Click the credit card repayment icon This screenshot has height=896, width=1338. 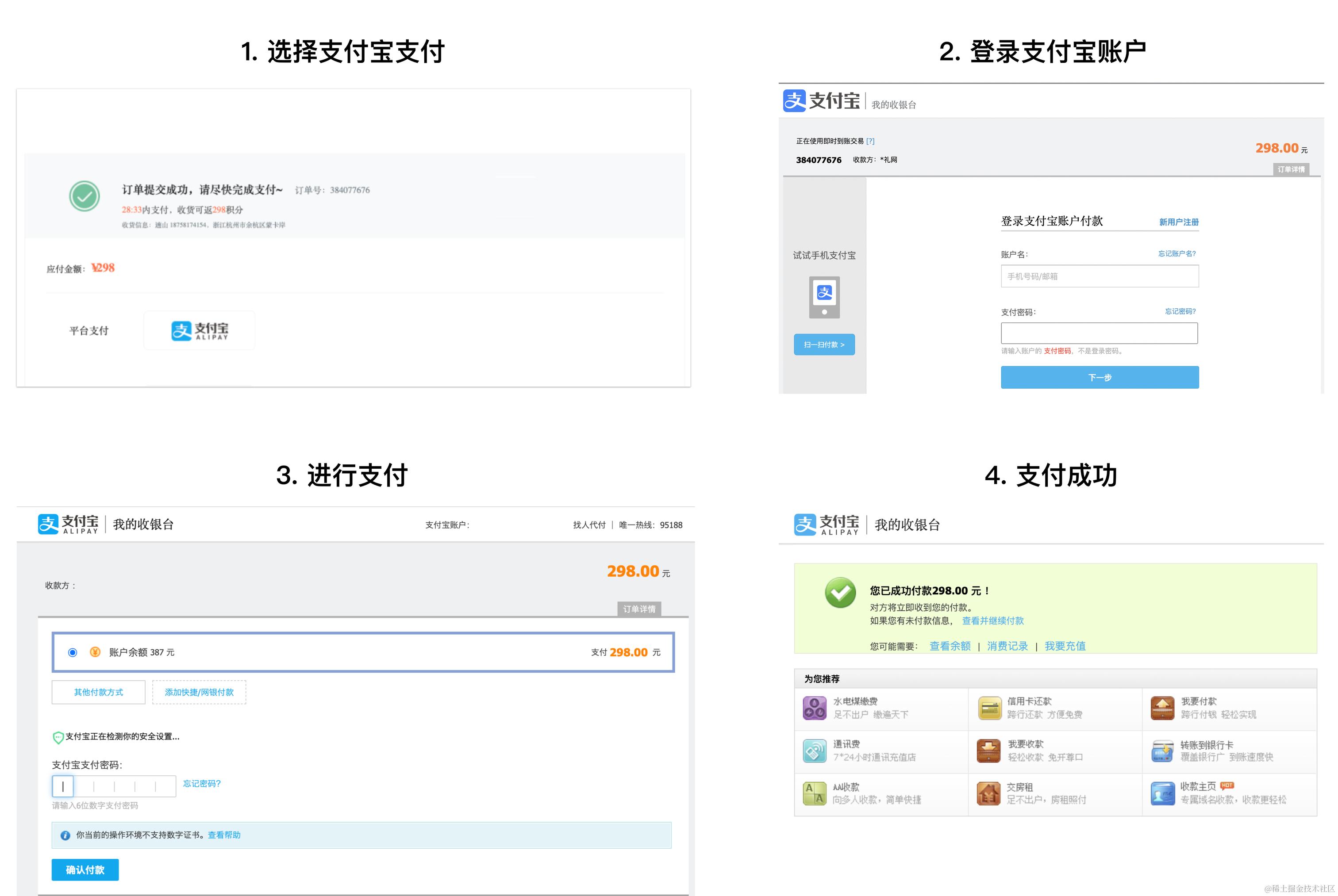click(989, 708)
